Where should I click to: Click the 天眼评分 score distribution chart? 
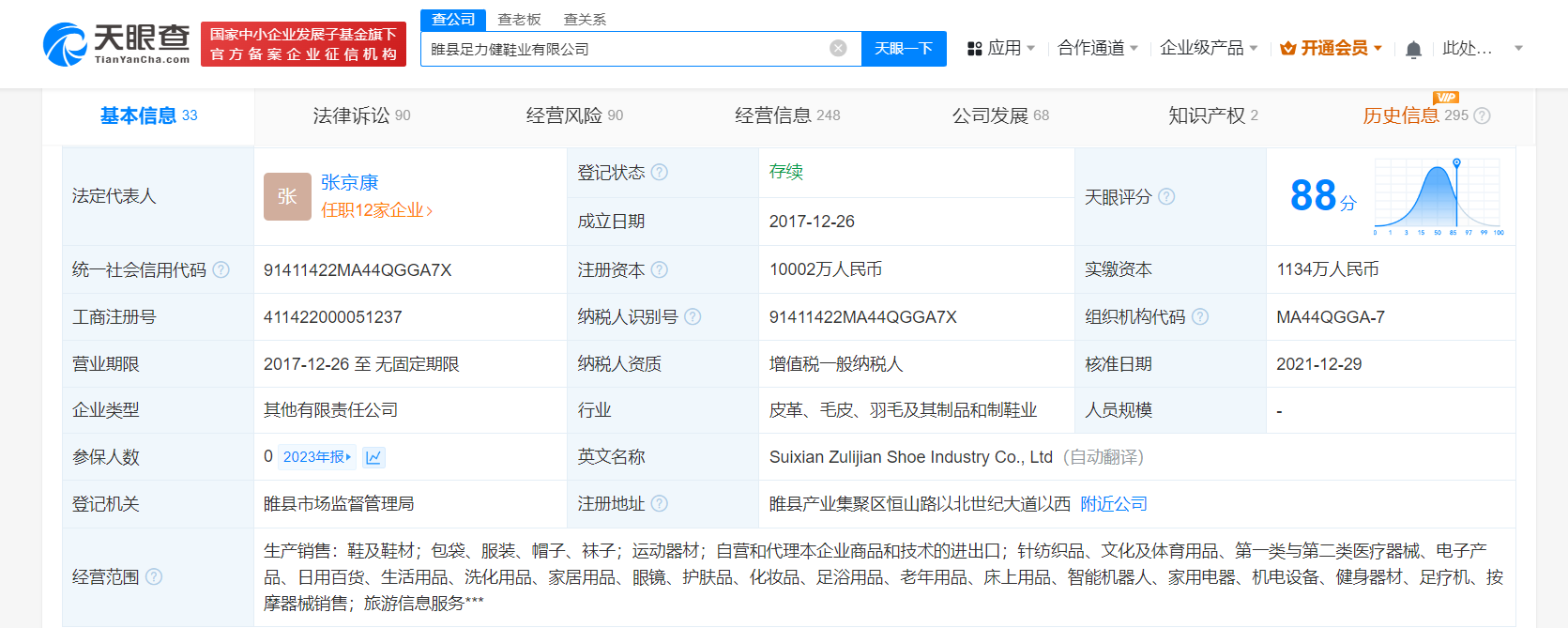(x=1437, y=196)
